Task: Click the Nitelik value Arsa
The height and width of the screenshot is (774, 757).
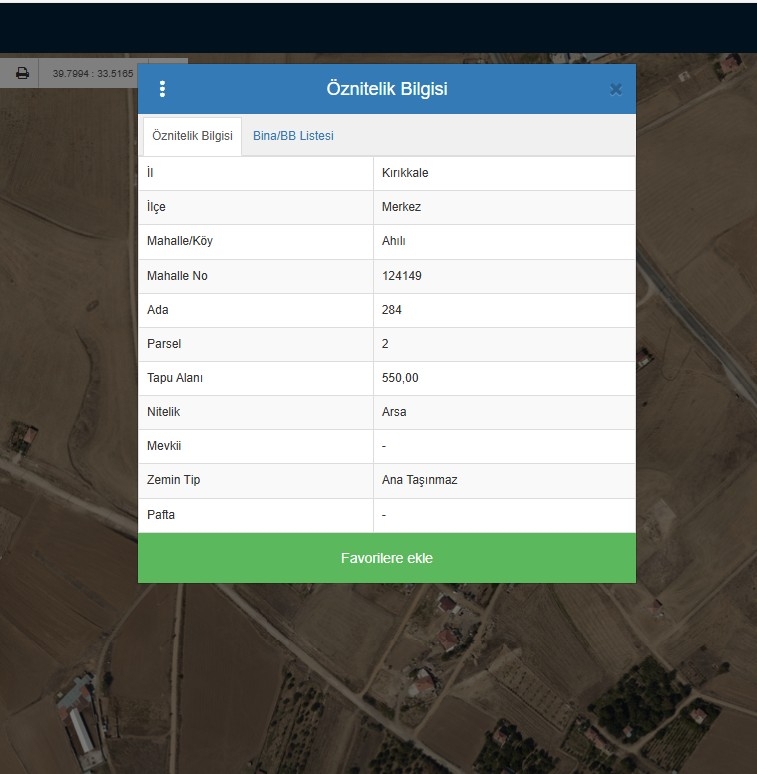Action: pyautogui.click(x=394, y=412)
